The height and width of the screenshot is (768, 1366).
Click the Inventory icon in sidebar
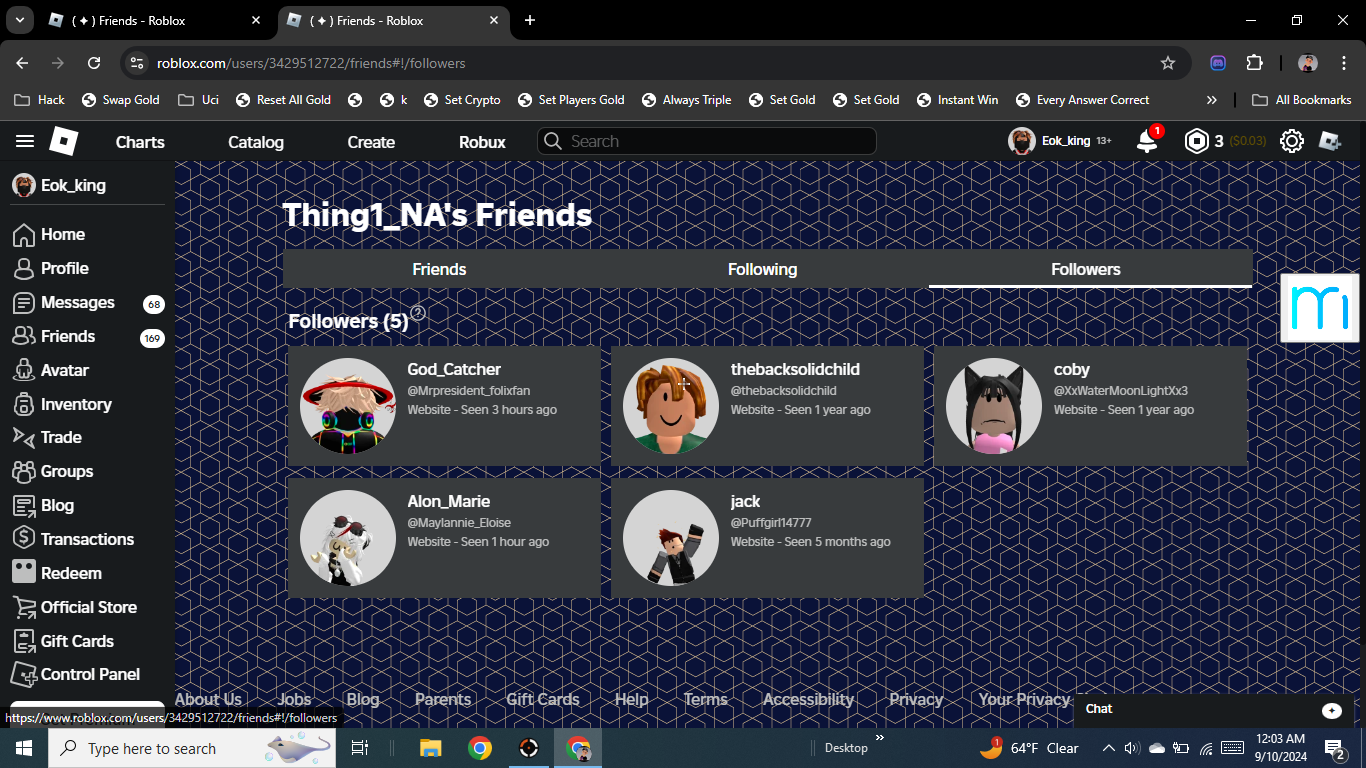click(x=24, y=405)
